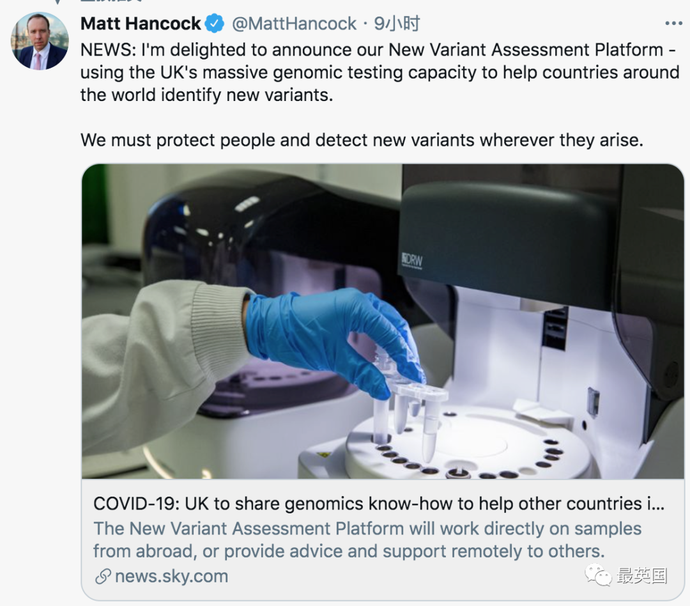Click the chain link icon beside news.sky.com
Viewport: 690px width, 606px height.
[103, 577]
